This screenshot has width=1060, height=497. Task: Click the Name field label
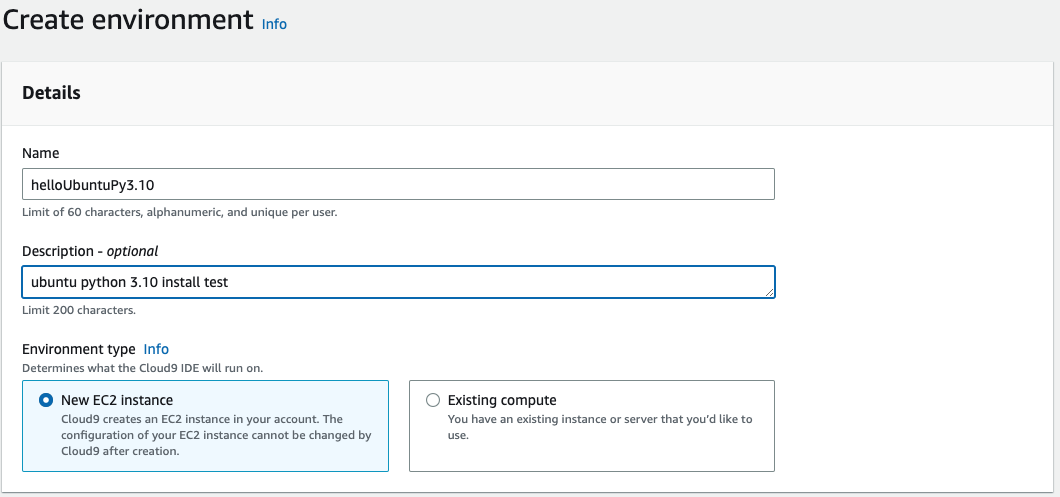(40, 153)
